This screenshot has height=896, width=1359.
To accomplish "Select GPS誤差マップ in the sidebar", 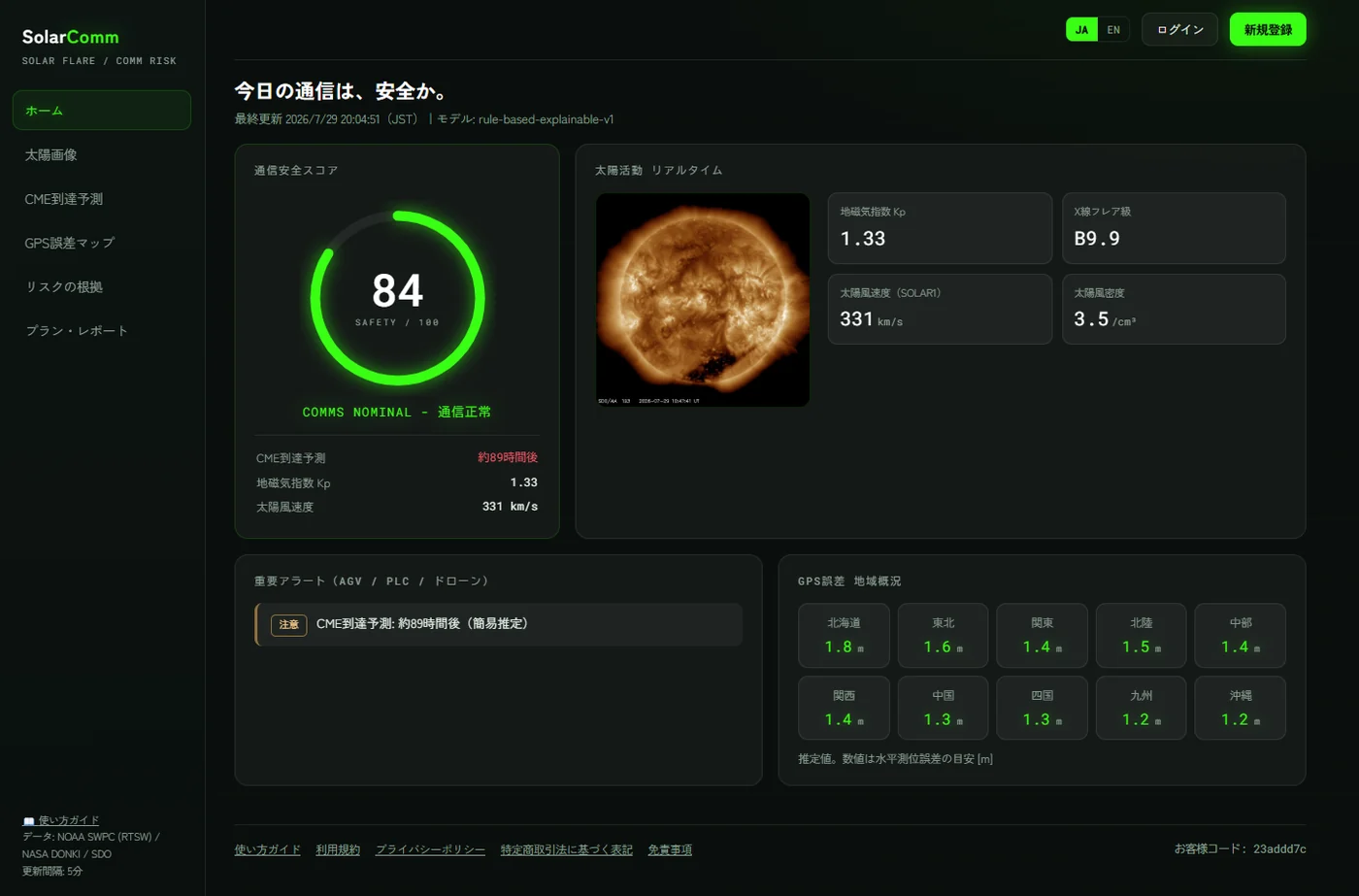I will coord(102,243).
